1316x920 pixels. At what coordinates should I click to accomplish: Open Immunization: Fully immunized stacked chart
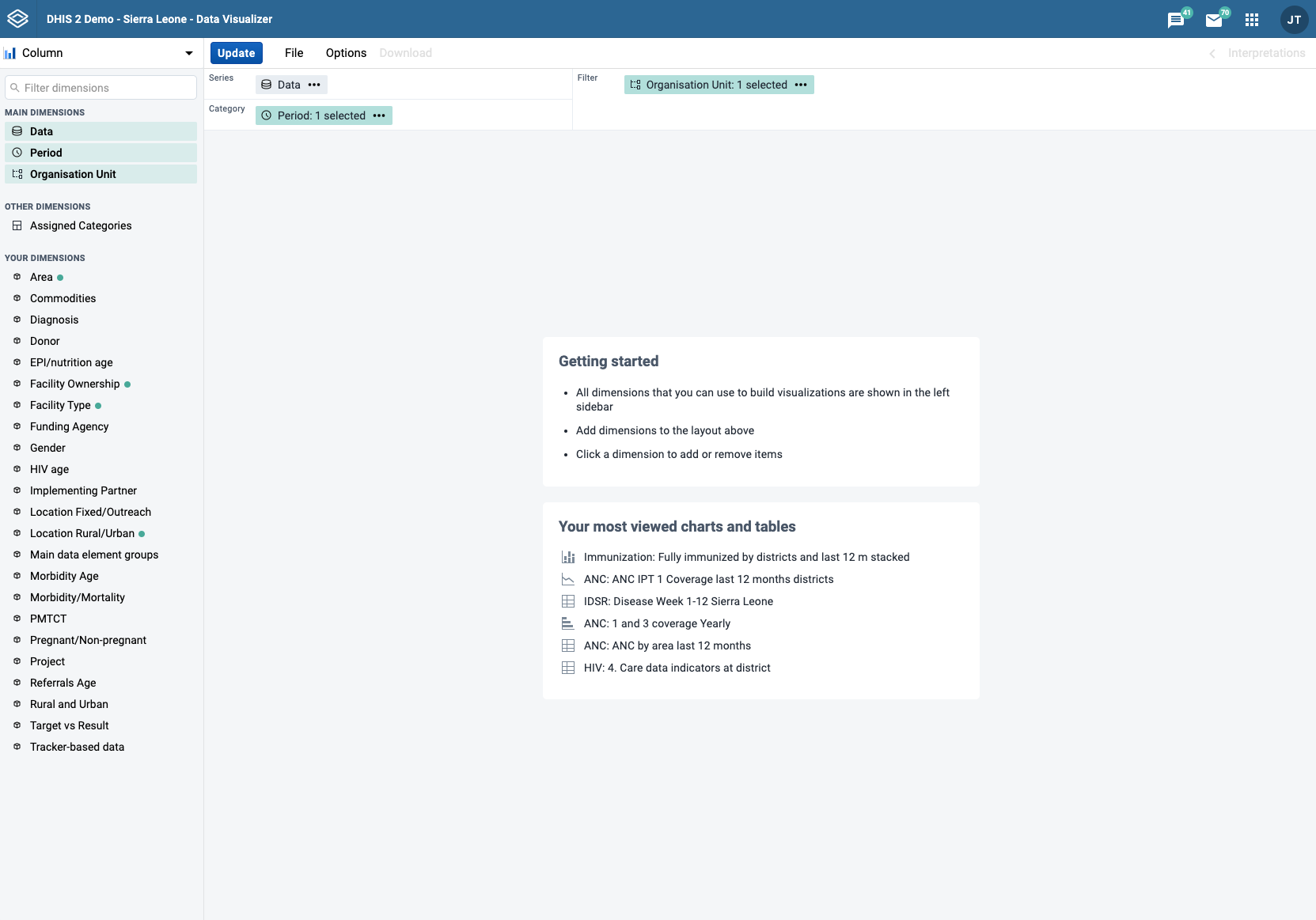pyautogui.click(x=746, y=557)
